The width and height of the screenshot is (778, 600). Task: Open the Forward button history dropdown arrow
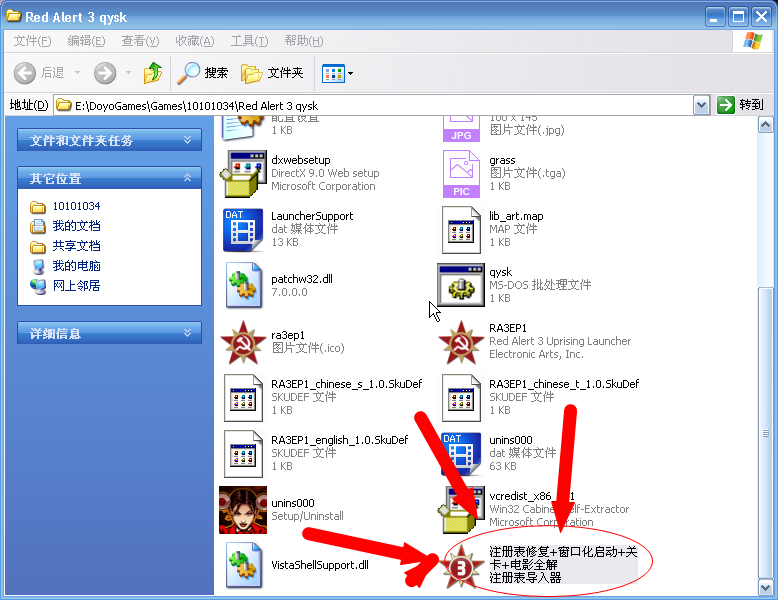pos(129,73)
